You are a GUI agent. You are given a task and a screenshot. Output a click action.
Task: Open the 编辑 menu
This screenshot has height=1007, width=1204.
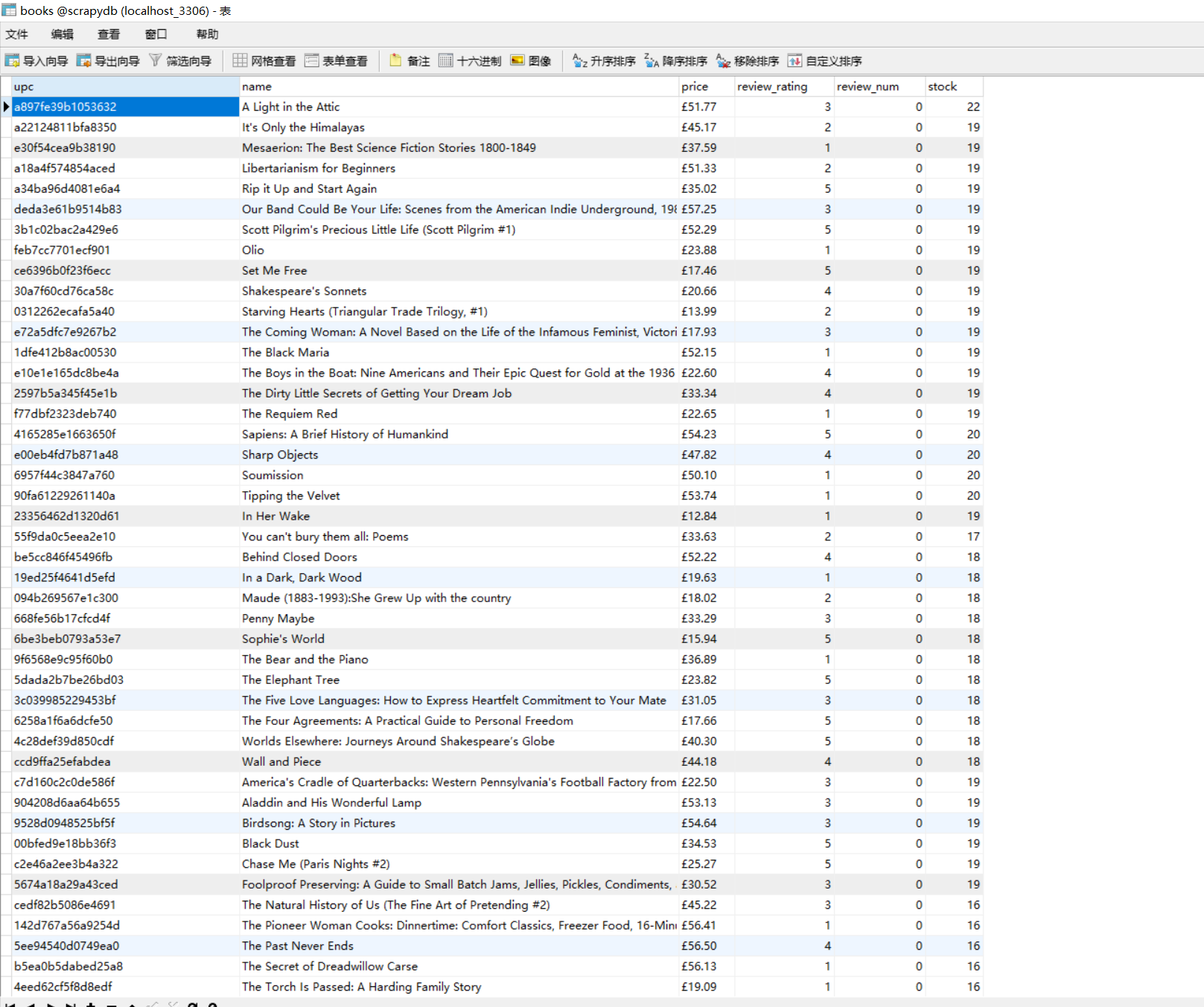pos(63,34)
